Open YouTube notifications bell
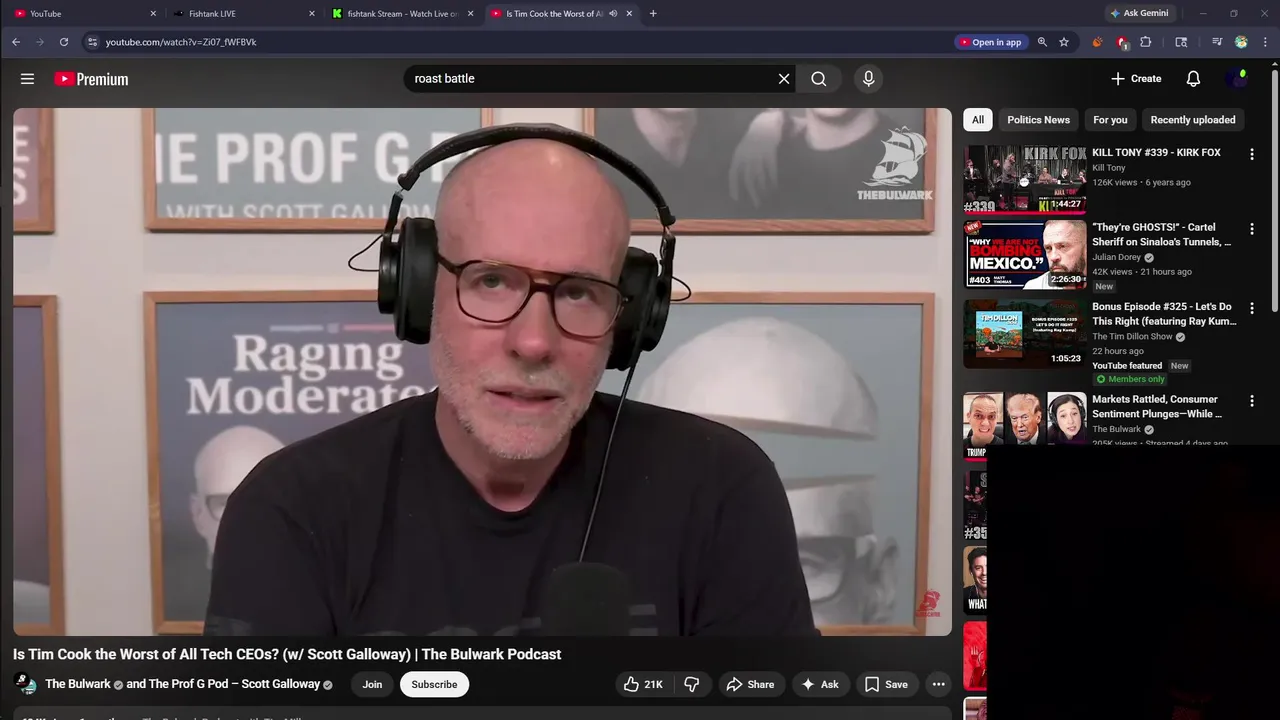This screenshot has height=720, width=1280. pos(1193,79)
